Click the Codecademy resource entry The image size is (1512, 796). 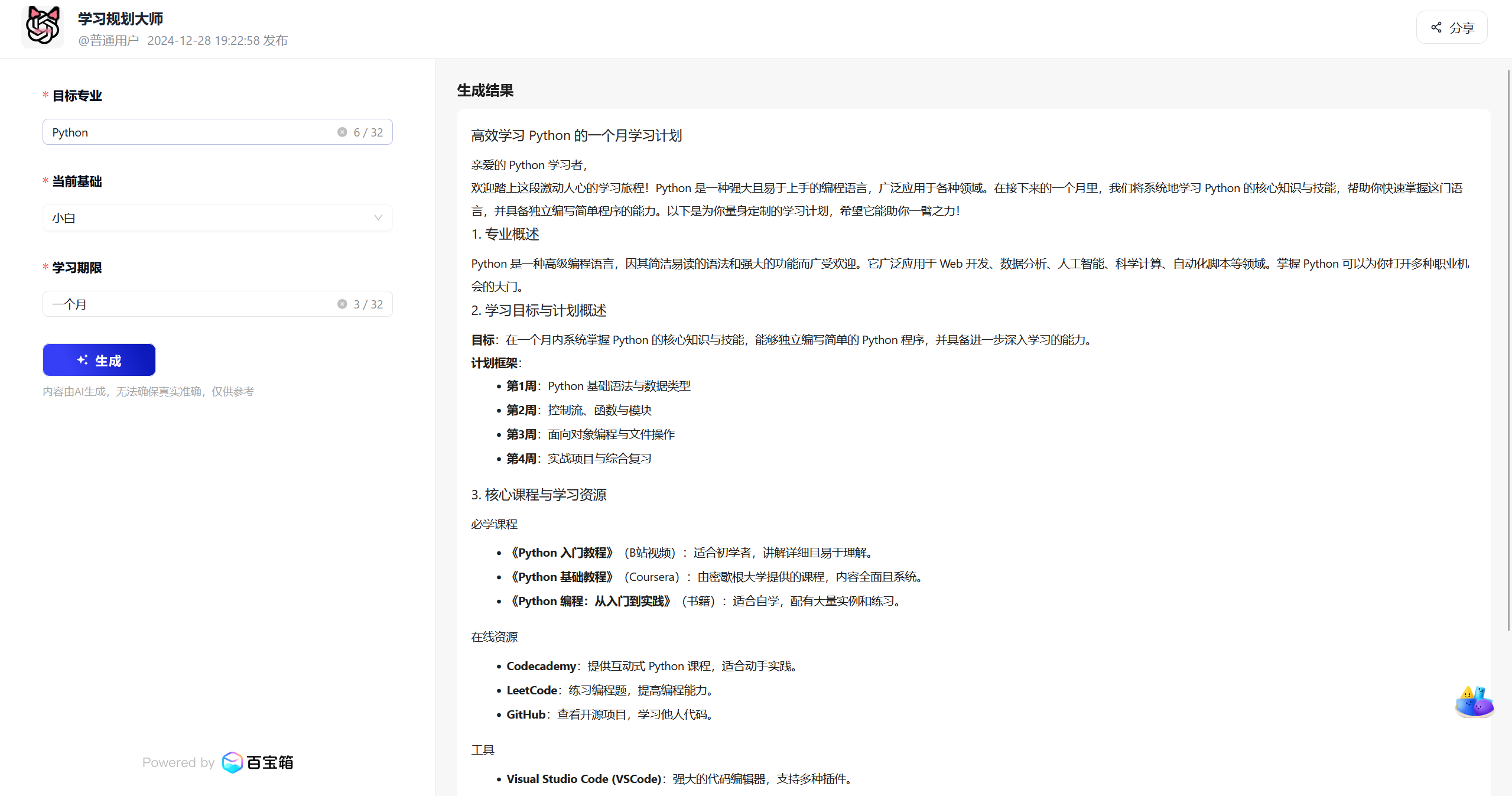tap(541, 666)
